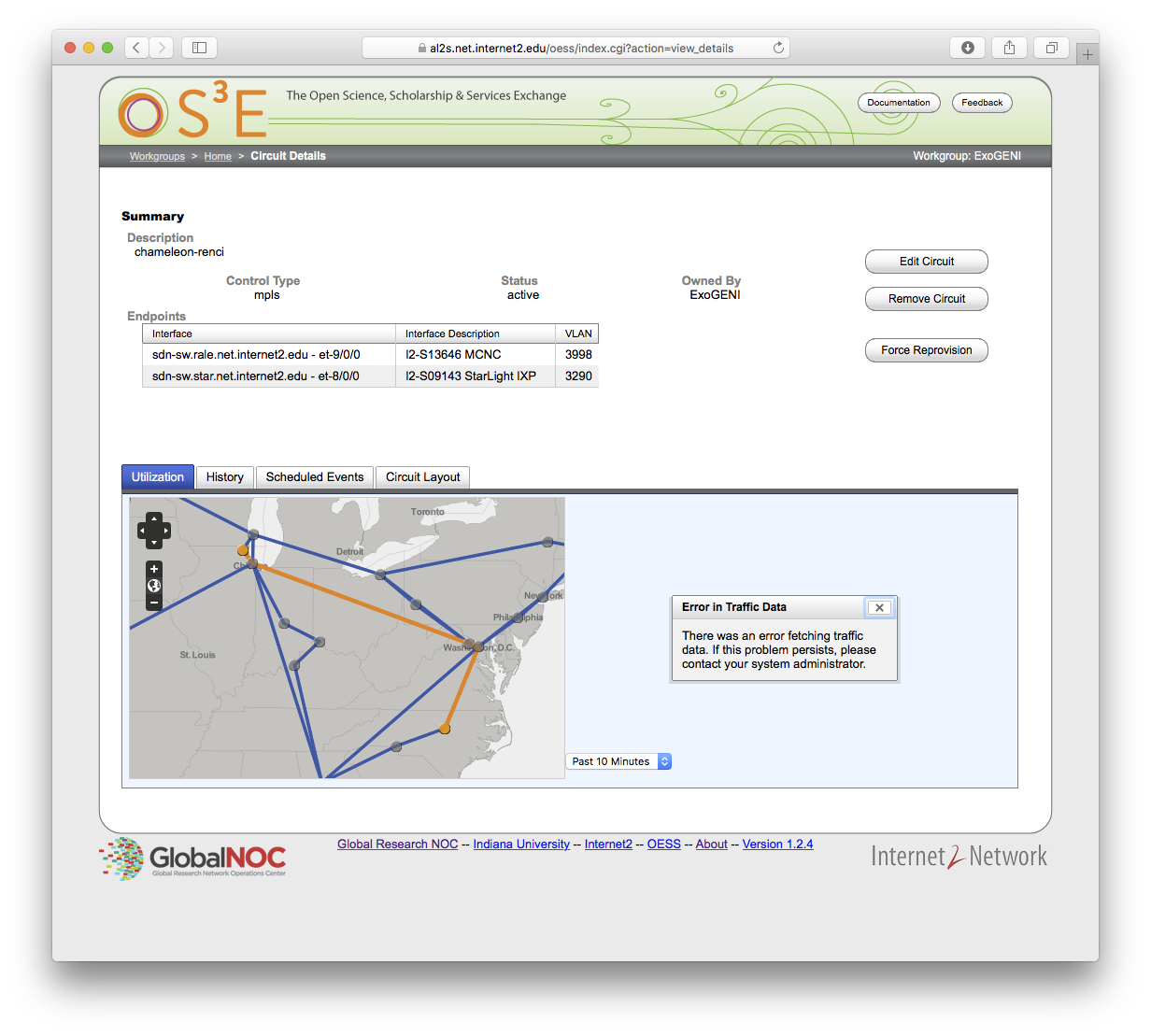This screenshot has height=1036, width=1151.
Task: Open the Scheduled Events tab
Action: point(315,477)
